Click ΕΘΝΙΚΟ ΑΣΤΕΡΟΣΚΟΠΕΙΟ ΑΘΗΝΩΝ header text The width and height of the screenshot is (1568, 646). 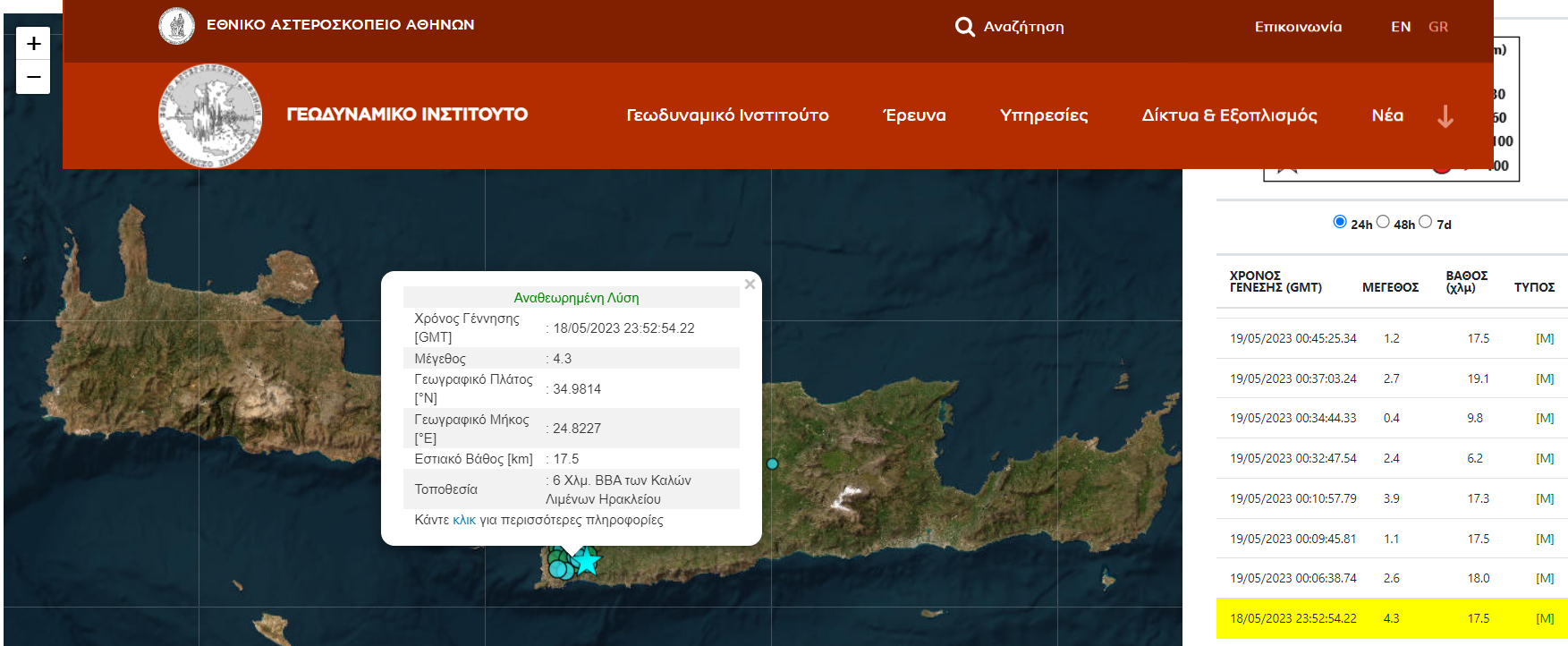tap(341, 25)
